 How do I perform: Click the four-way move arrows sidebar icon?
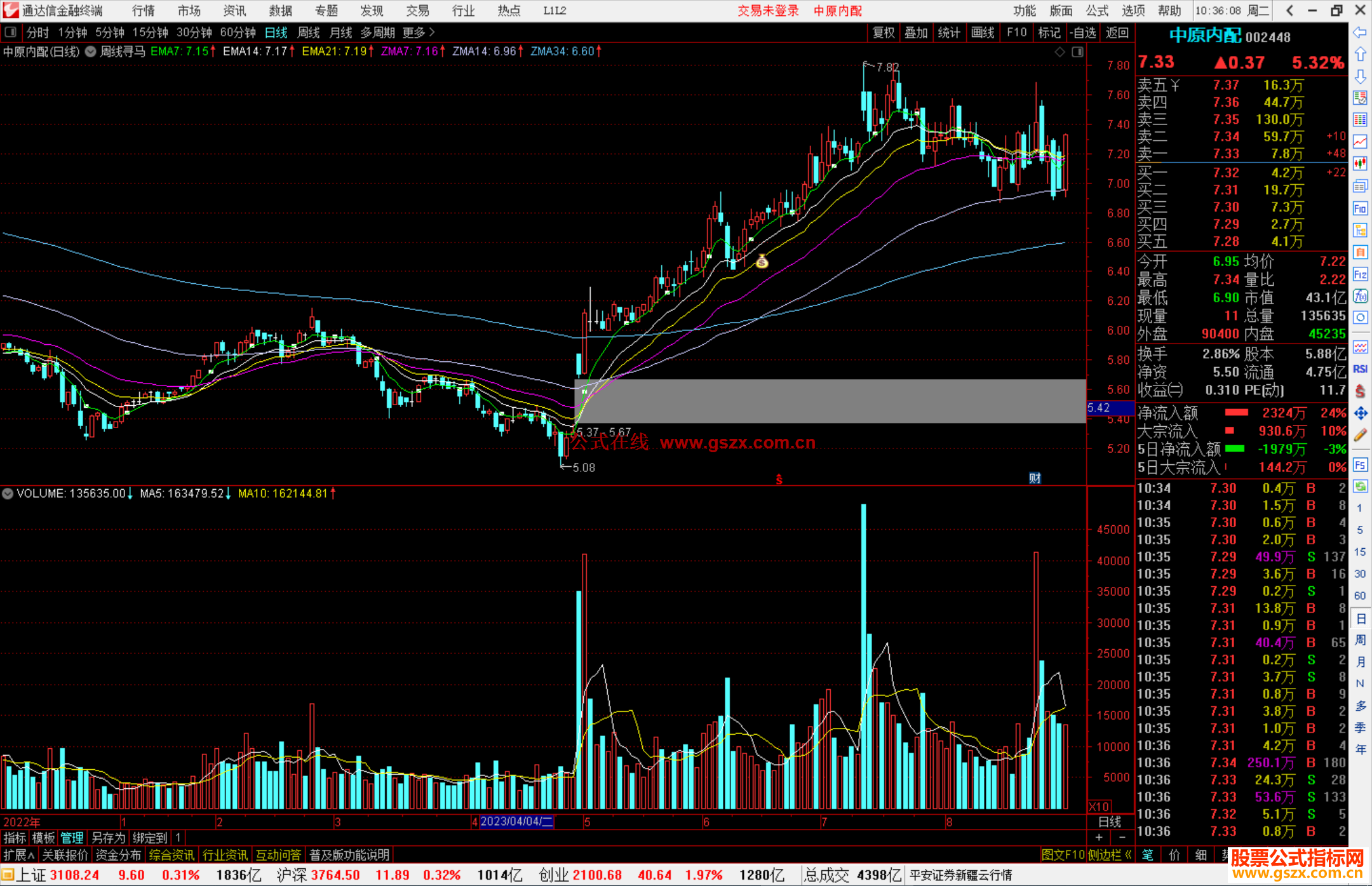pyautogui.click(x=1360, y=413)
